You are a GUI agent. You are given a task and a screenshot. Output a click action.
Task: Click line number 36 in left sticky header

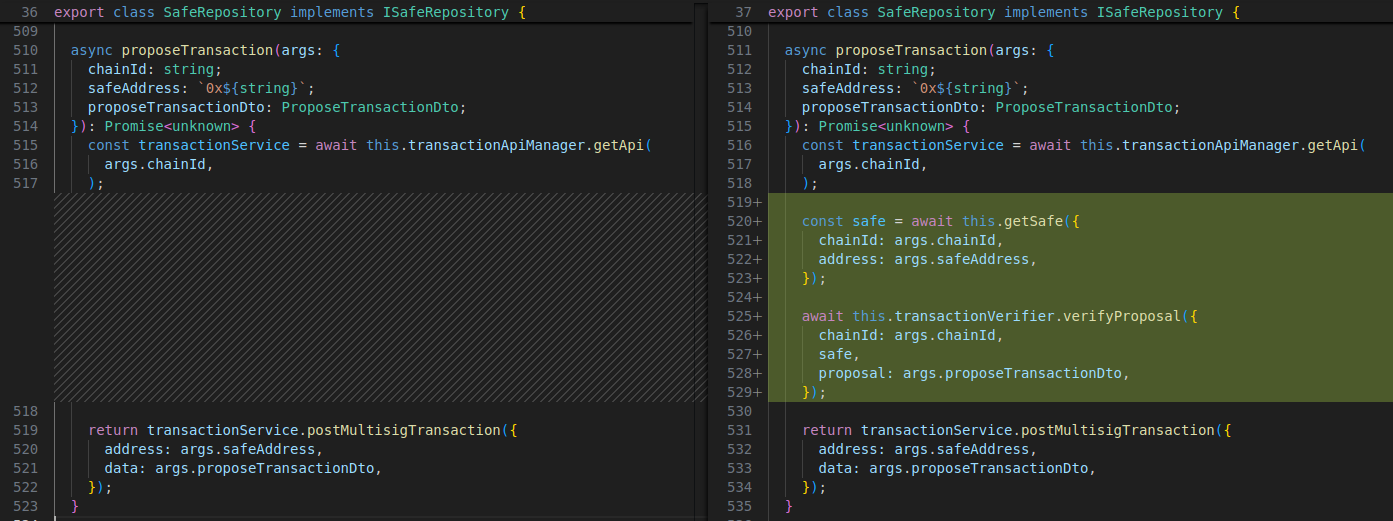(29, 12)
